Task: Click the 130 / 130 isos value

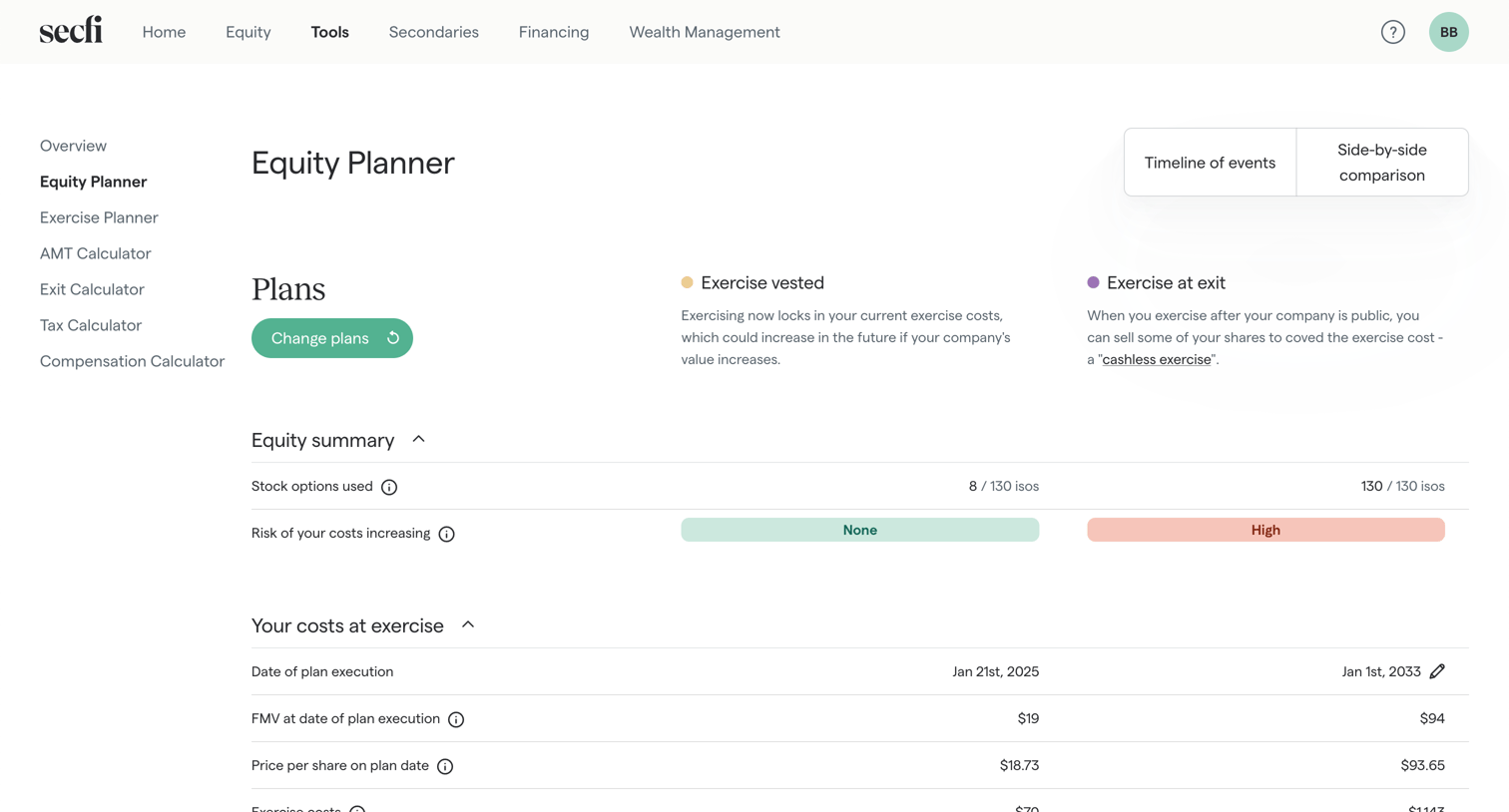Action: [1402, 486]
